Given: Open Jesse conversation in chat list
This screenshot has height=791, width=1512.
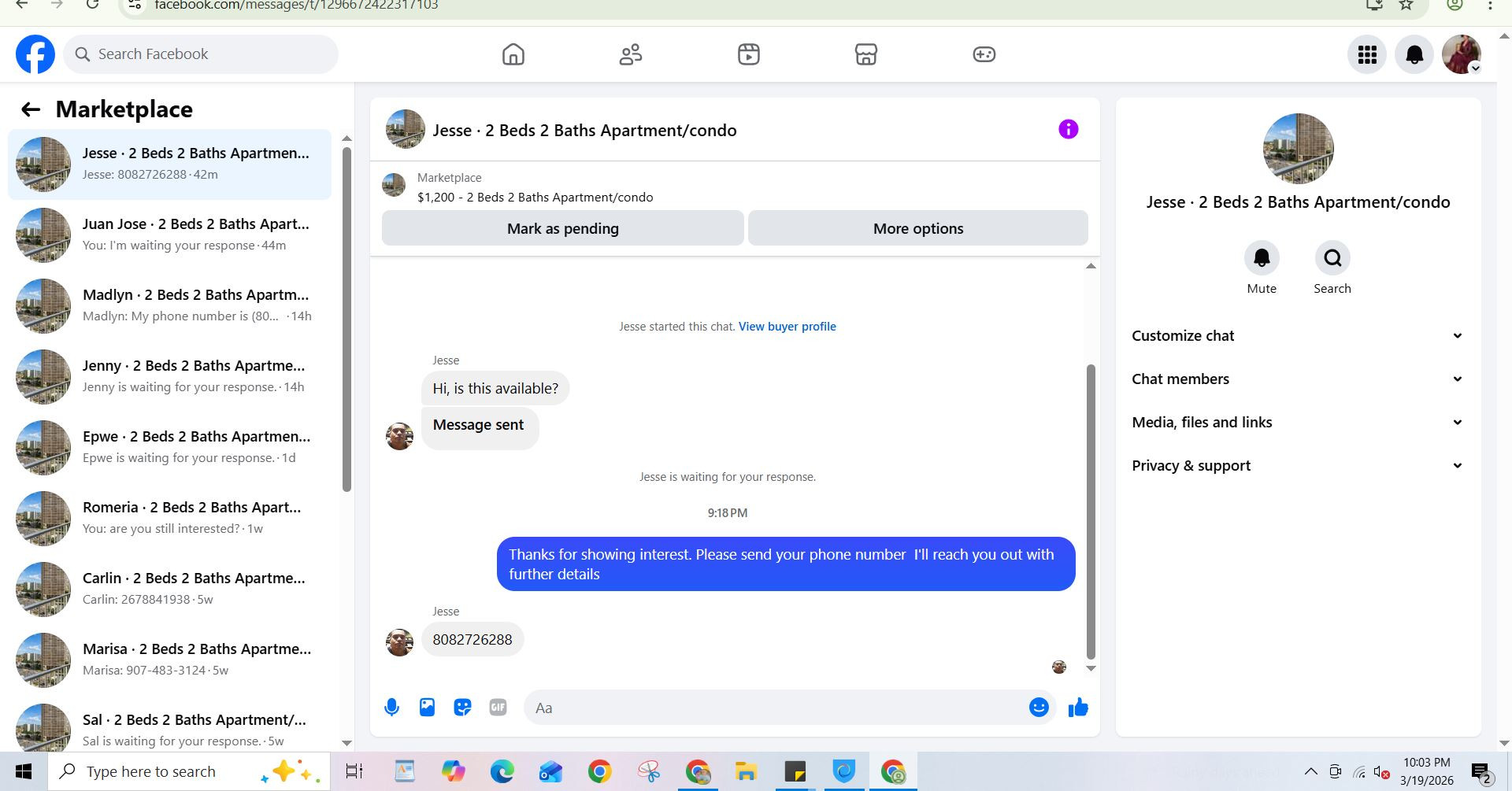Looking at the screenshot, I should 169,164.
